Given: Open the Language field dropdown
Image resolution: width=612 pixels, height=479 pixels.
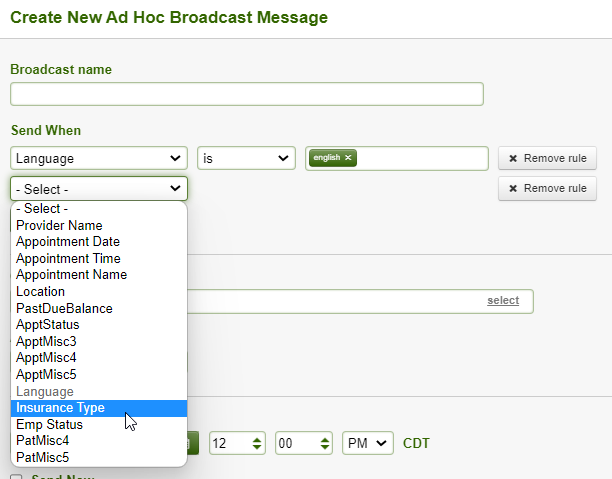Looking at the screenshot, I should point(99,158).
